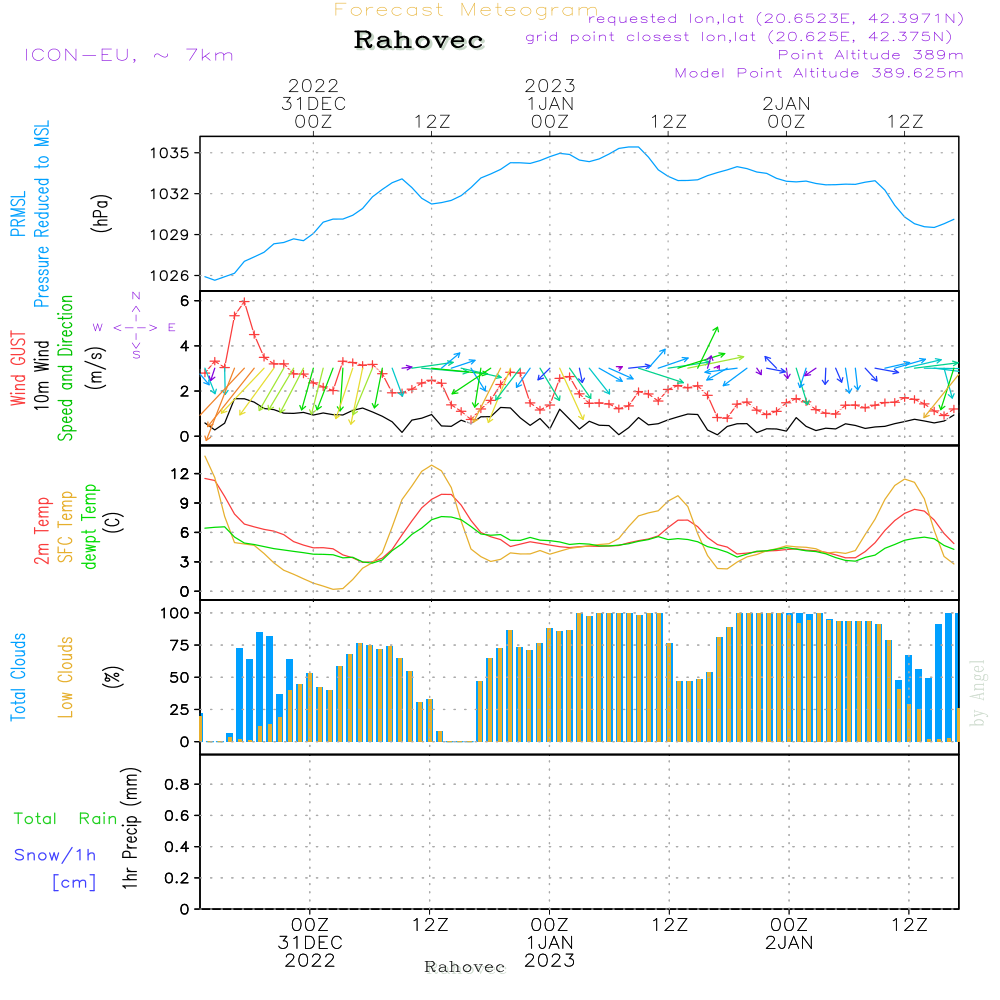This screenshot has width=1000, height=1000.
Task: Click the 0.8 precipitation axis value
Action: click(177, 784)
